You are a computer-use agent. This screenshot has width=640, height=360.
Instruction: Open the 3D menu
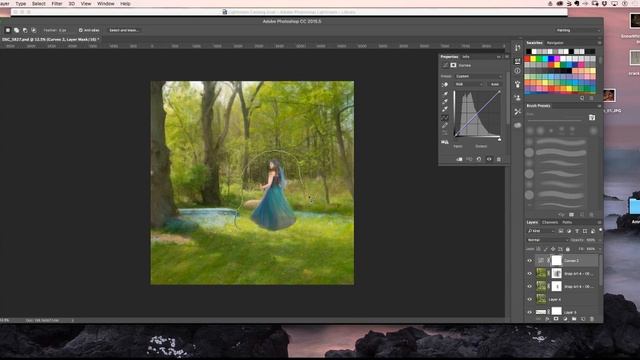pos(71,4)
